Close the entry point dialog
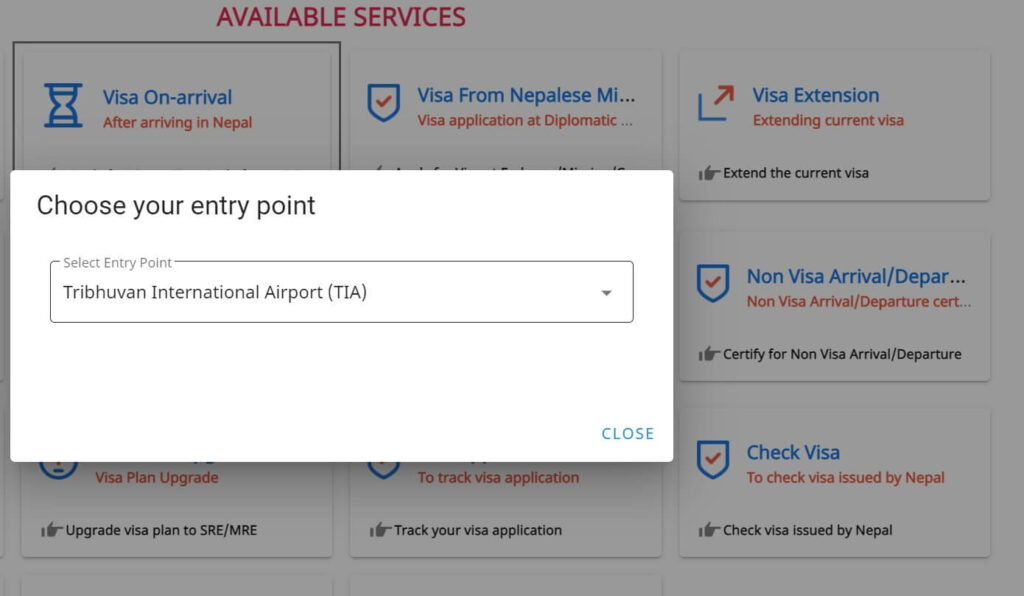 (x=628, y=433)
